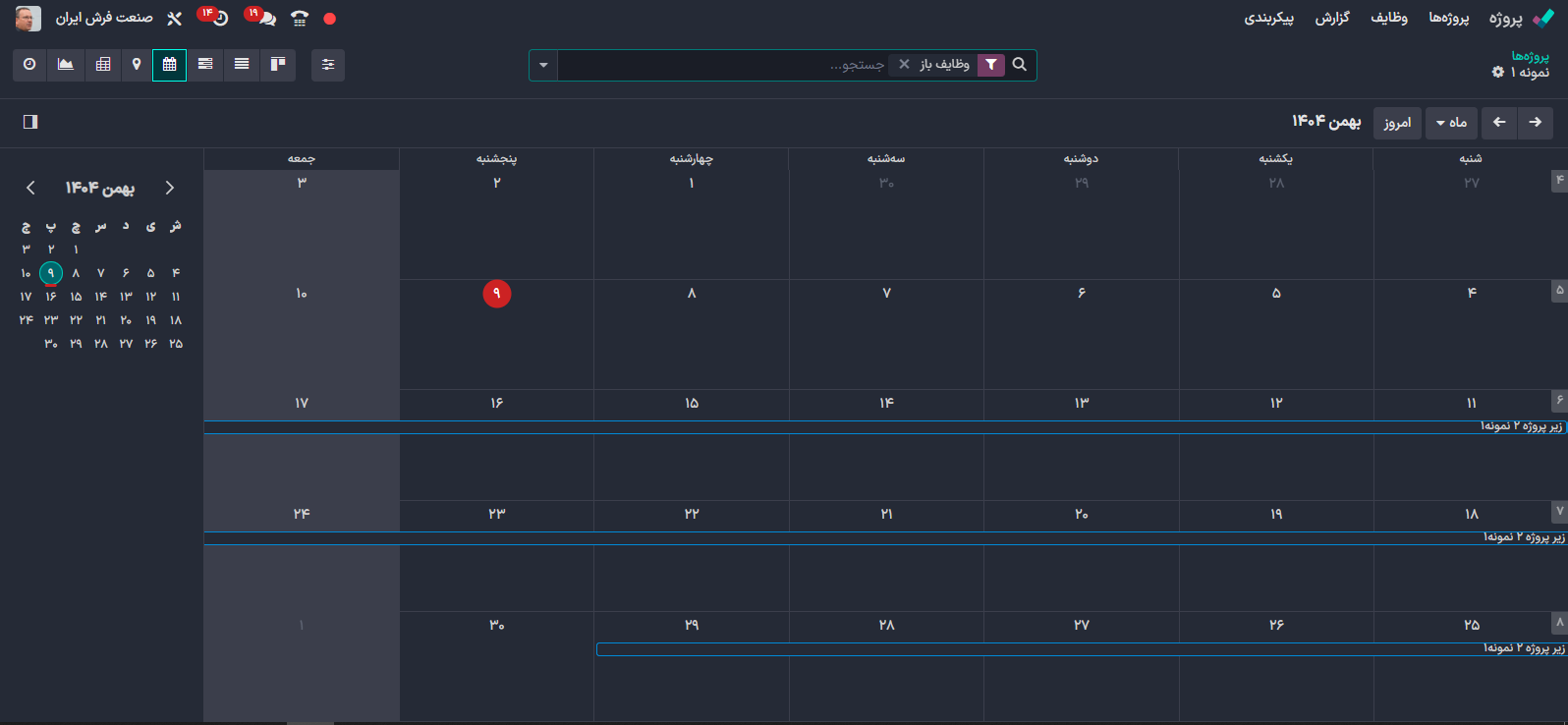Open the conversations icon with badge 19

(x=266, y=19)
